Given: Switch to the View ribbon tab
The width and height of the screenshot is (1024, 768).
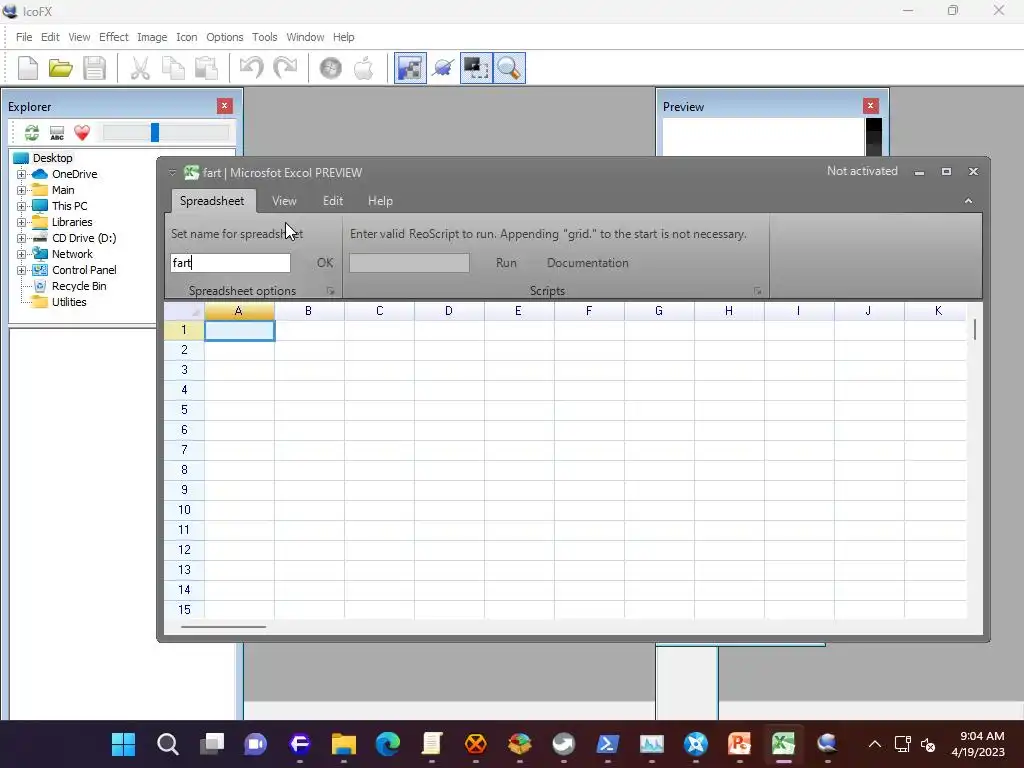Looking at the screenshot, I should point(284,201).
